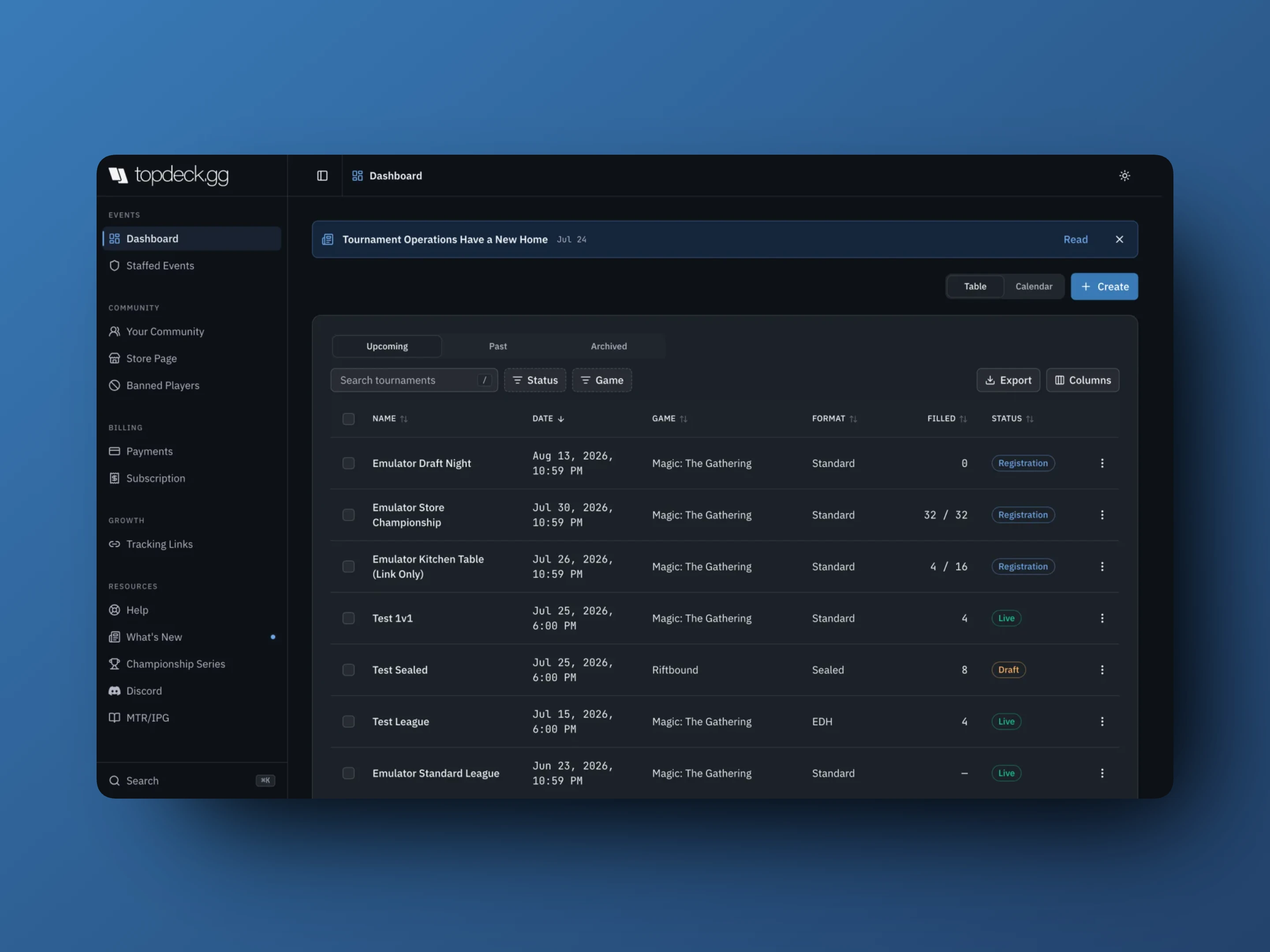Click the announcement banner news icon

tap(327, 239)
